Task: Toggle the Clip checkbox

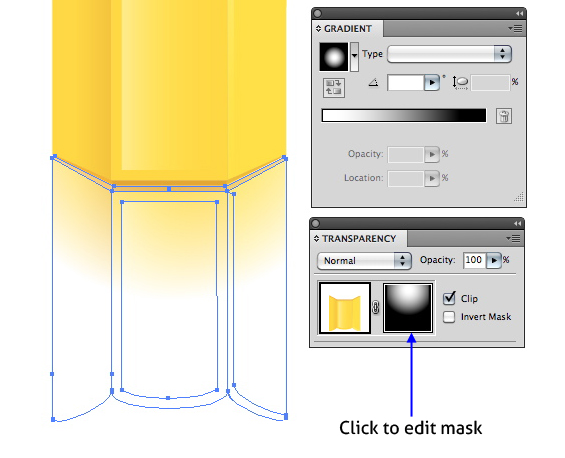Action: (449, 298)
